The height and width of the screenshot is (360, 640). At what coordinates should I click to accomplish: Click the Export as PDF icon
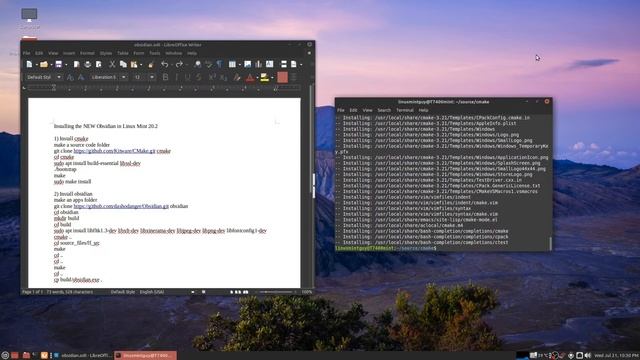click(x=76, y=64)
